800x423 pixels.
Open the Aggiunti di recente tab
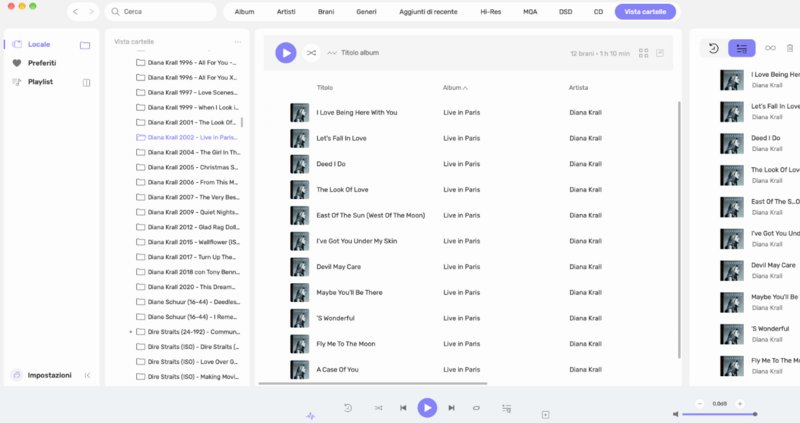click(428, 12)
